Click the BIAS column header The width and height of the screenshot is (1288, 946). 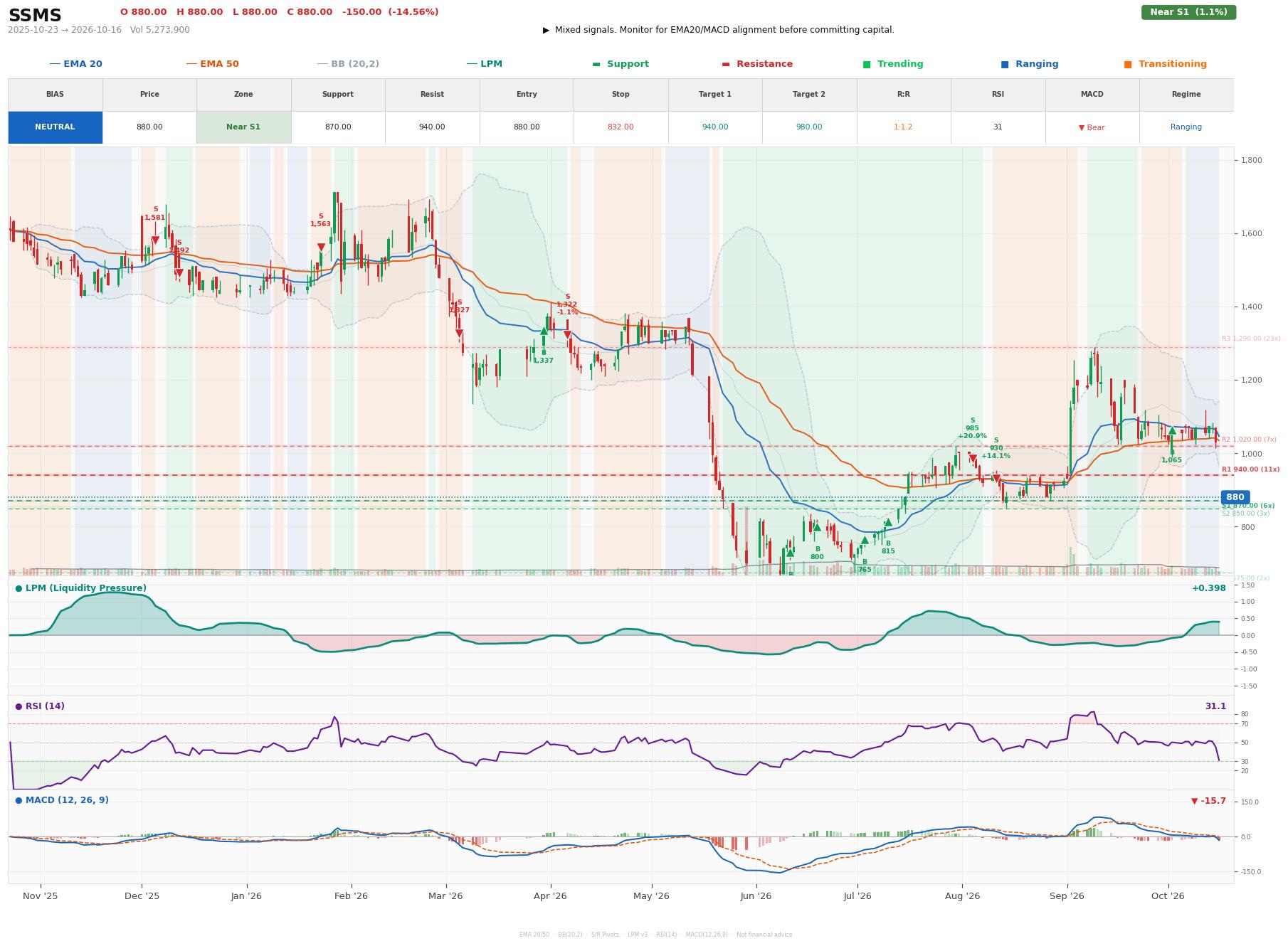click(x=55, y=95)
